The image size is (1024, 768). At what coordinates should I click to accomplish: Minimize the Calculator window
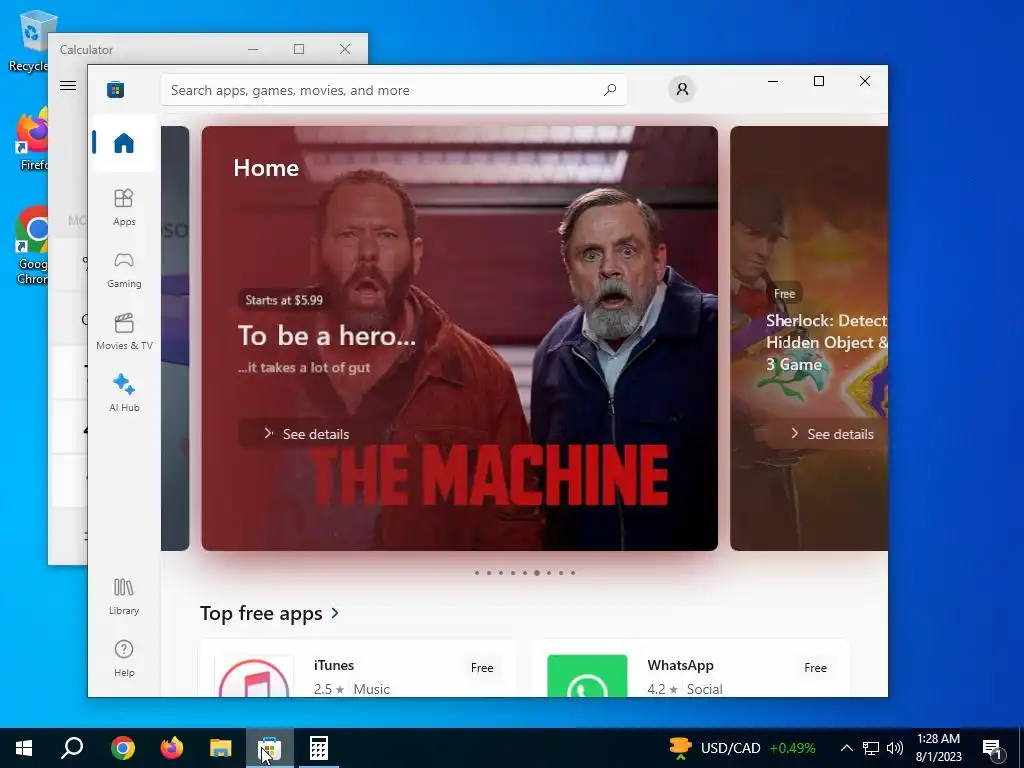(253, 49)
